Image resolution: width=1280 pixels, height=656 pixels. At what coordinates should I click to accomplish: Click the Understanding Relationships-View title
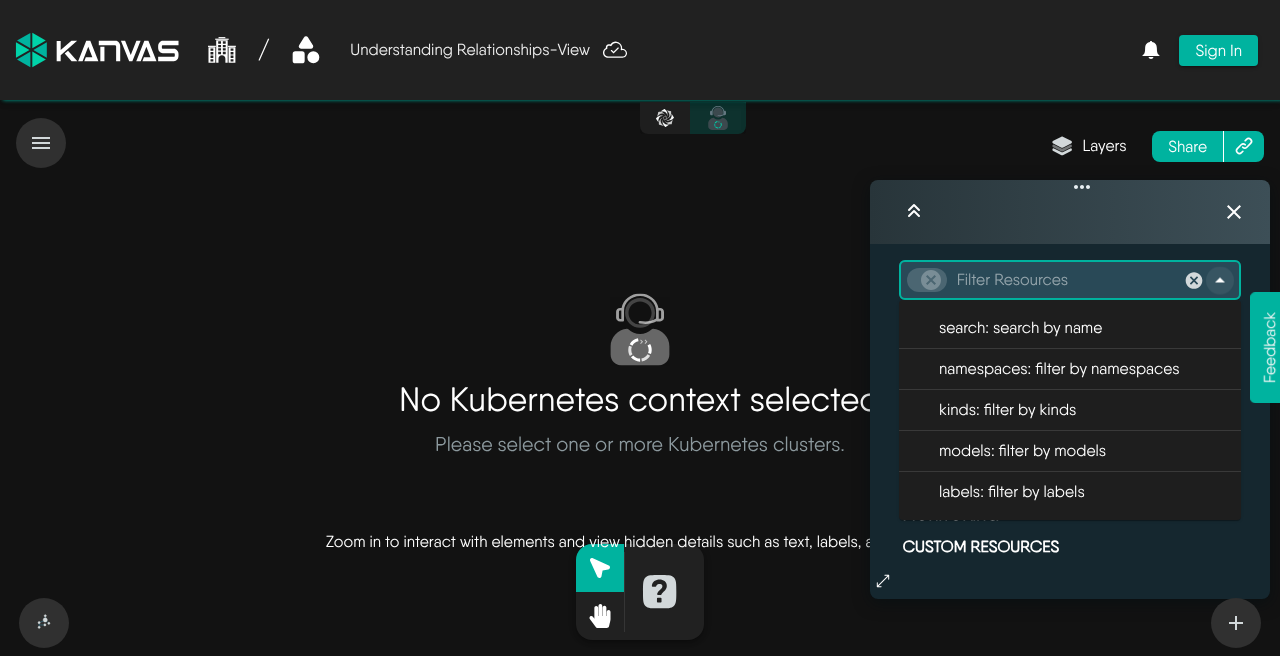(470, 50)
